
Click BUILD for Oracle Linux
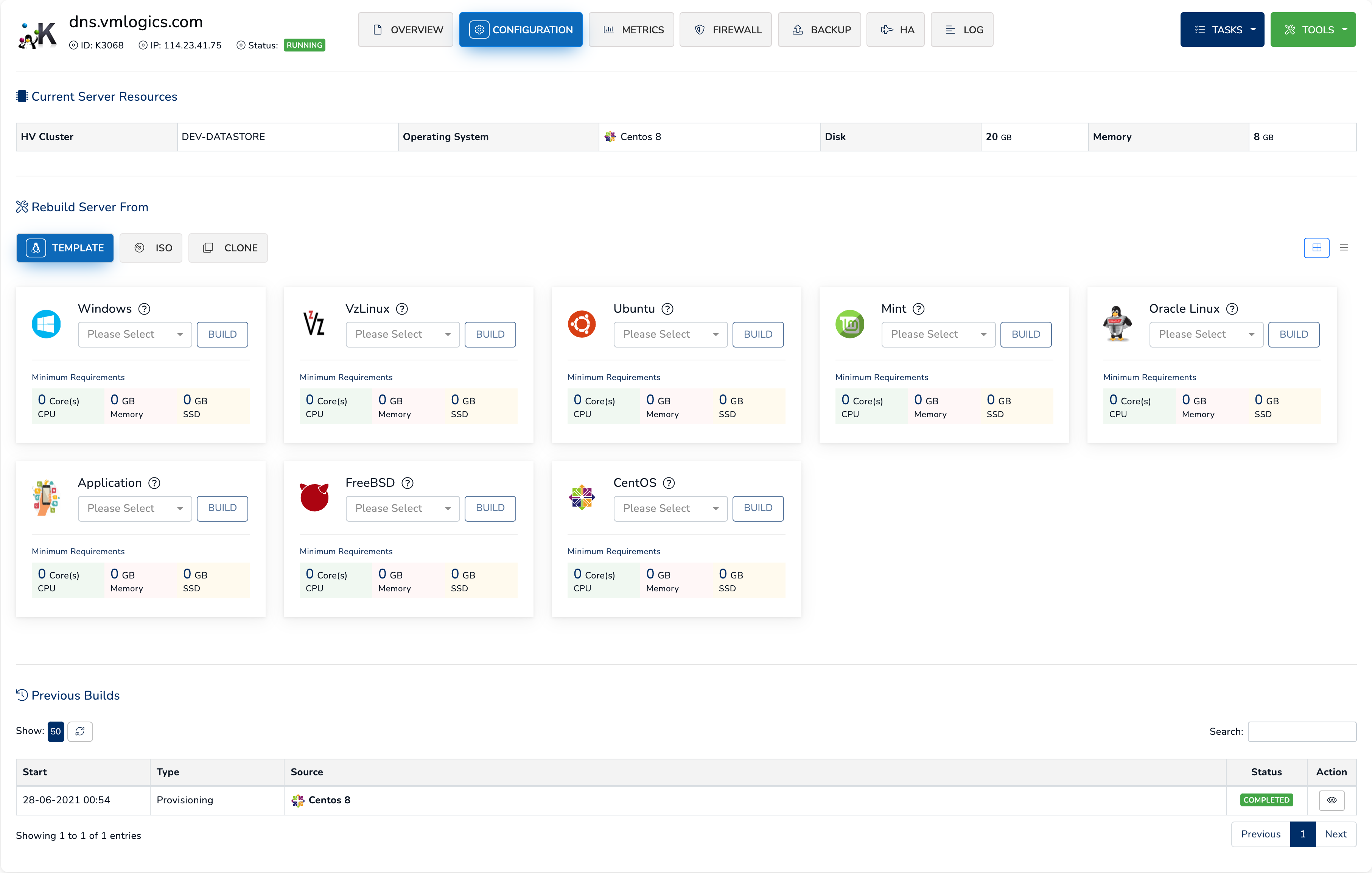click(1293, 334)
